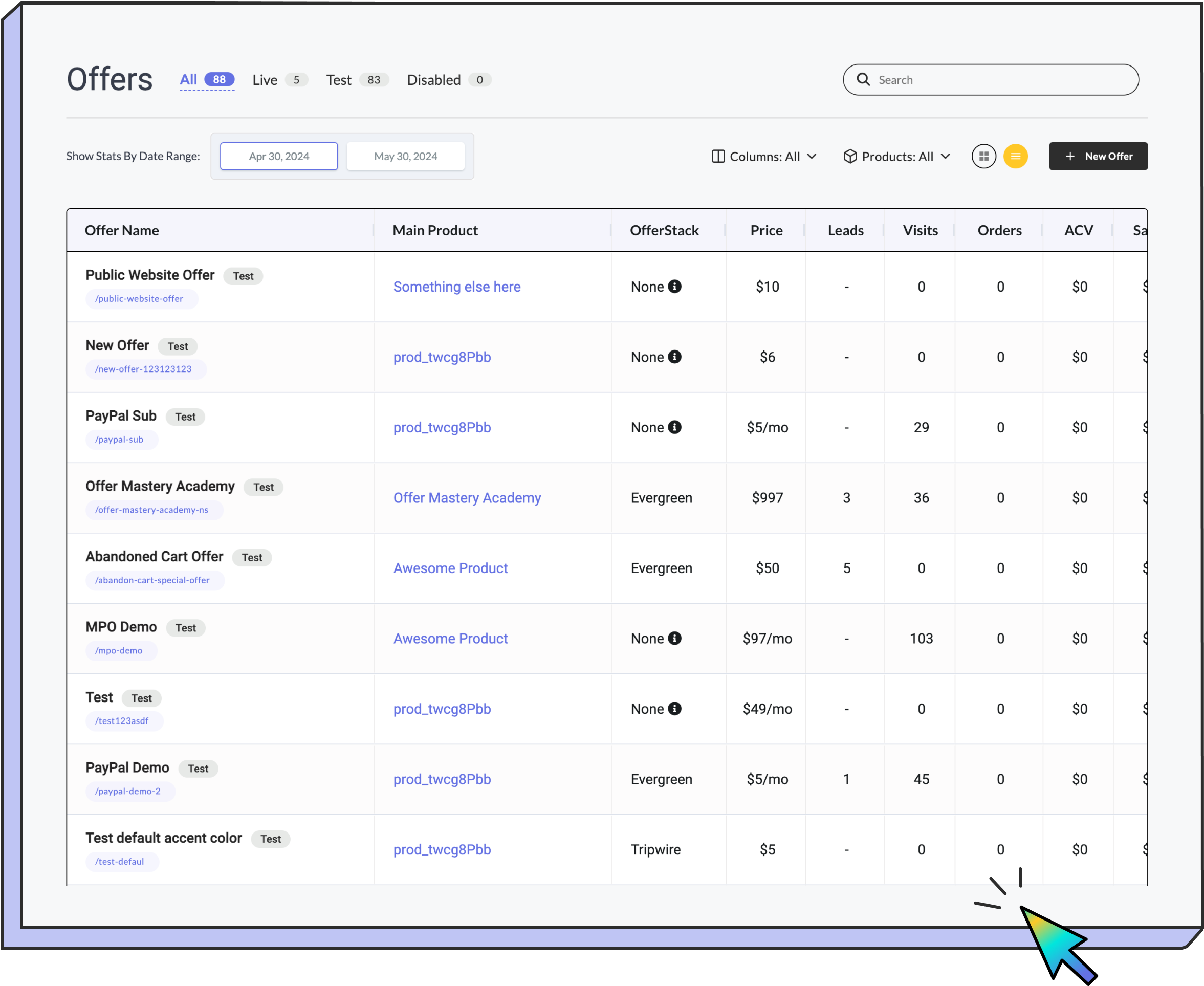Switch to grid view icon
Viewport: 1204px width, 986px height.
(x=983, y=156)
